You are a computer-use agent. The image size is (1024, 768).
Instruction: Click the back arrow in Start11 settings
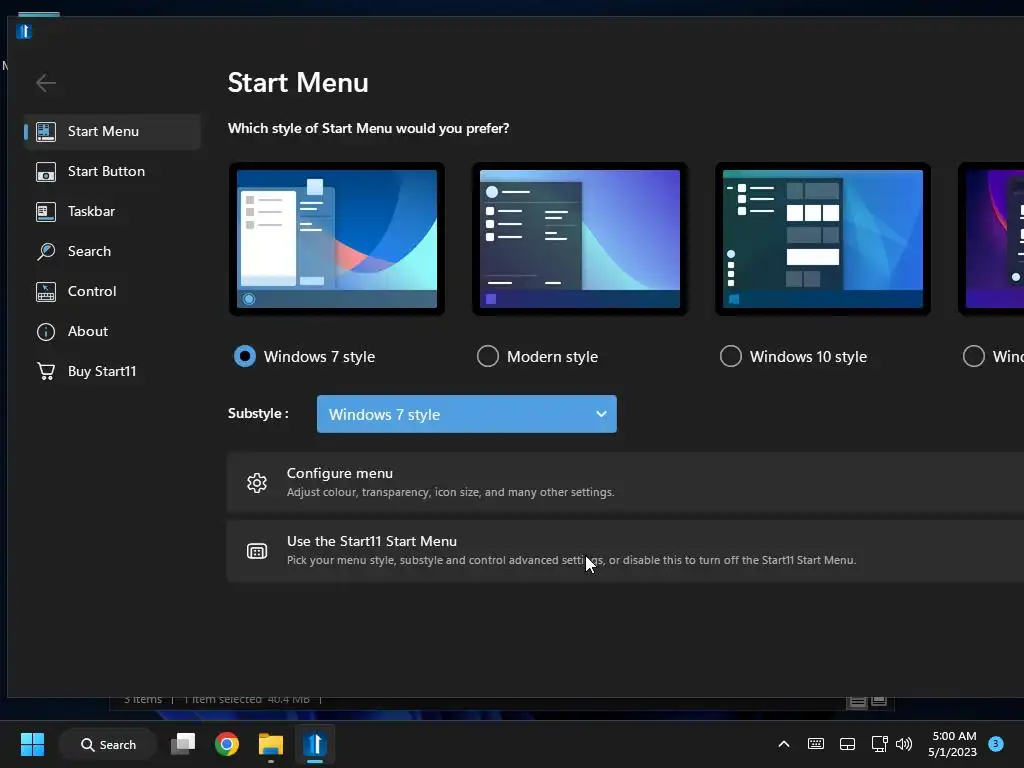click(x=46, y=83)
